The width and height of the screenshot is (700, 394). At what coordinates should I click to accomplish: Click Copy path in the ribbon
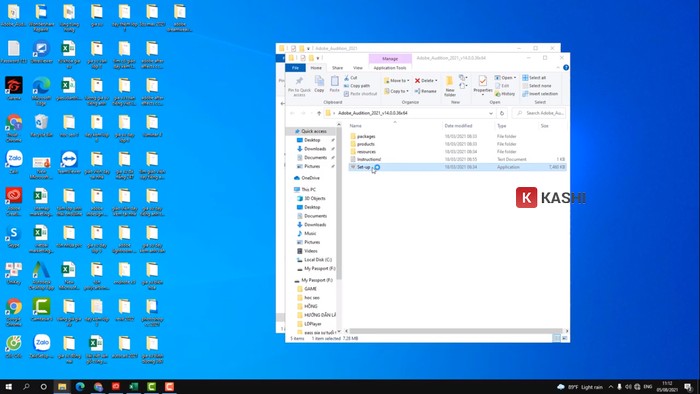(357, 86)
